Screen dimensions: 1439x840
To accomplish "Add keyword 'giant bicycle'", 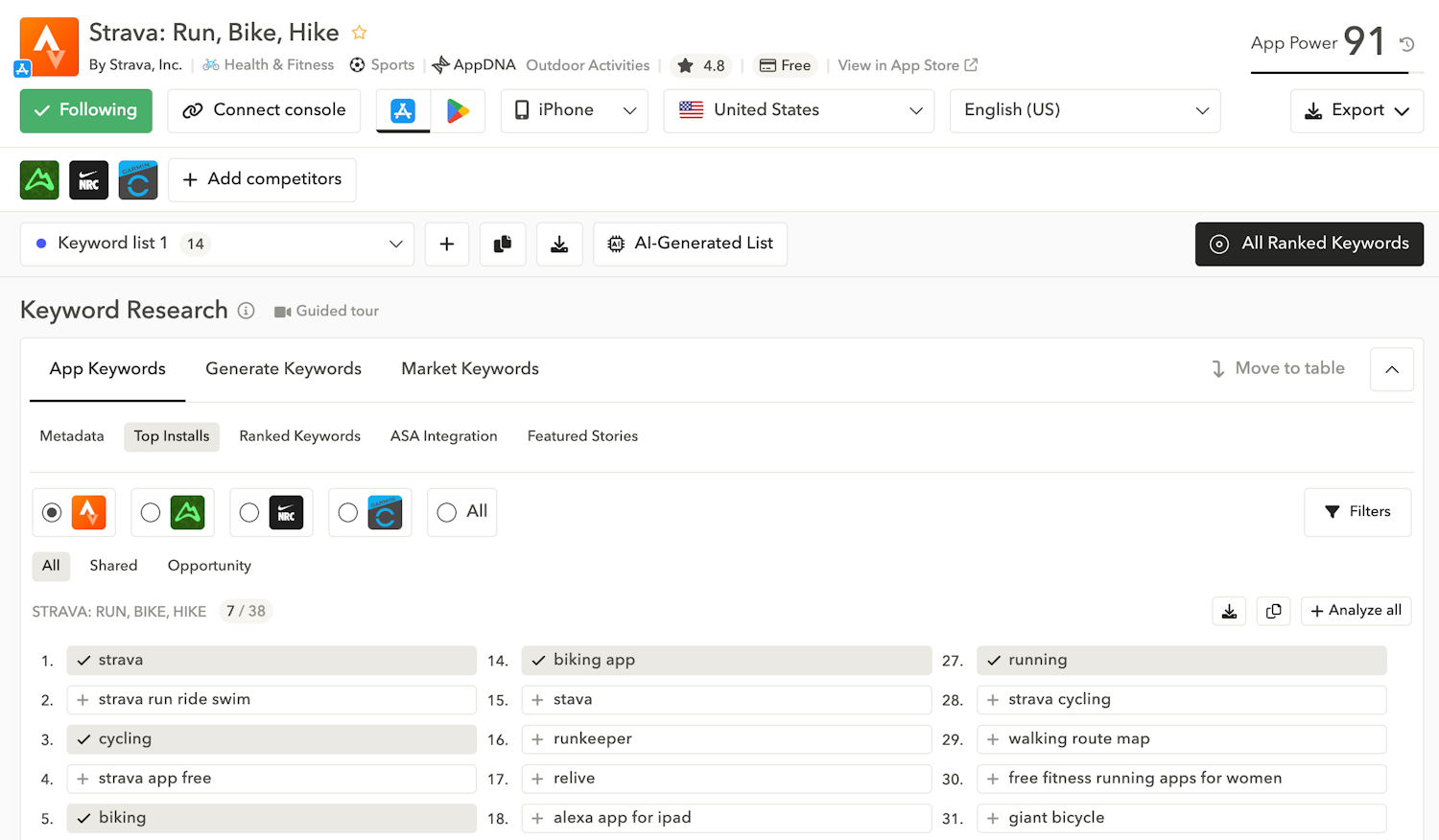I will pos(1182,818).
